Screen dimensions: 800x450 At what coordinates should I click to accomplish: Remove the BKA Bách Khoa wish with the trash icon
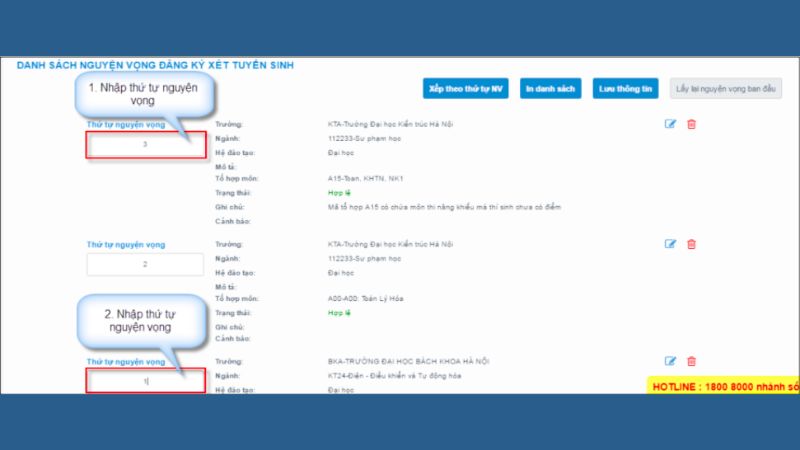[x=691, y=361]
